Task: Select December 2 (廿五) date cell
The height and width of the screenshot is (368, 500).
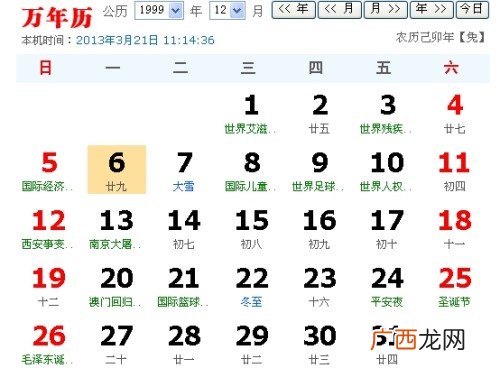Action: click(319, 113)
